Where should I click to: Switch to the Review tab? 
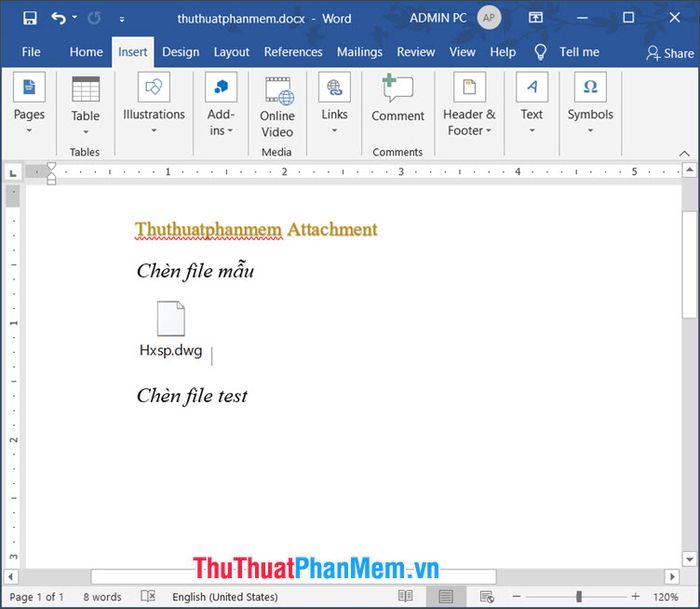[x=416, y=52]
